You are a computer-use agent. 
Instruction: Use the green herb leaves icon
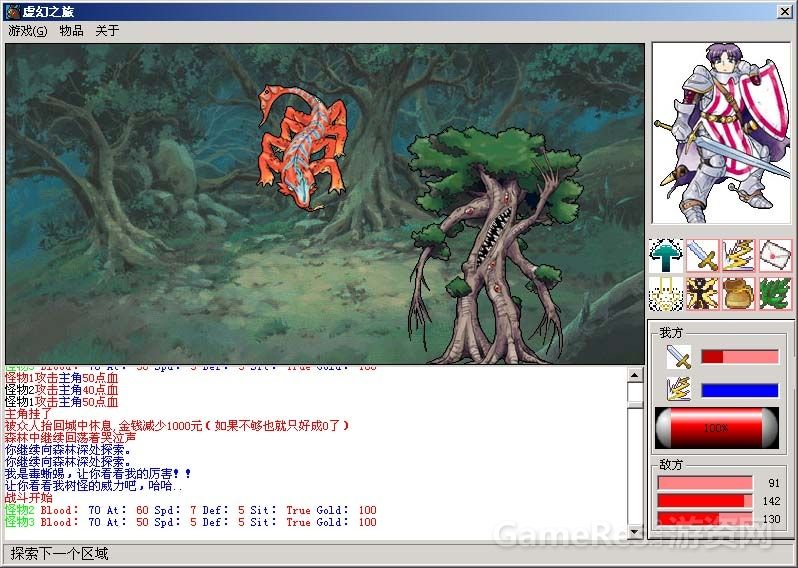[774, 293]
